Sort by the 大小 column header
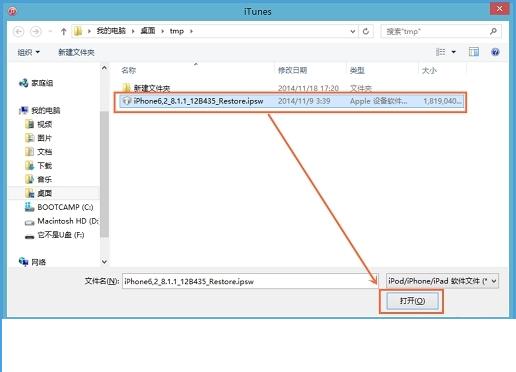Image resolution: width=516 pixels, height=372 pixels. (x=429, y=70)
